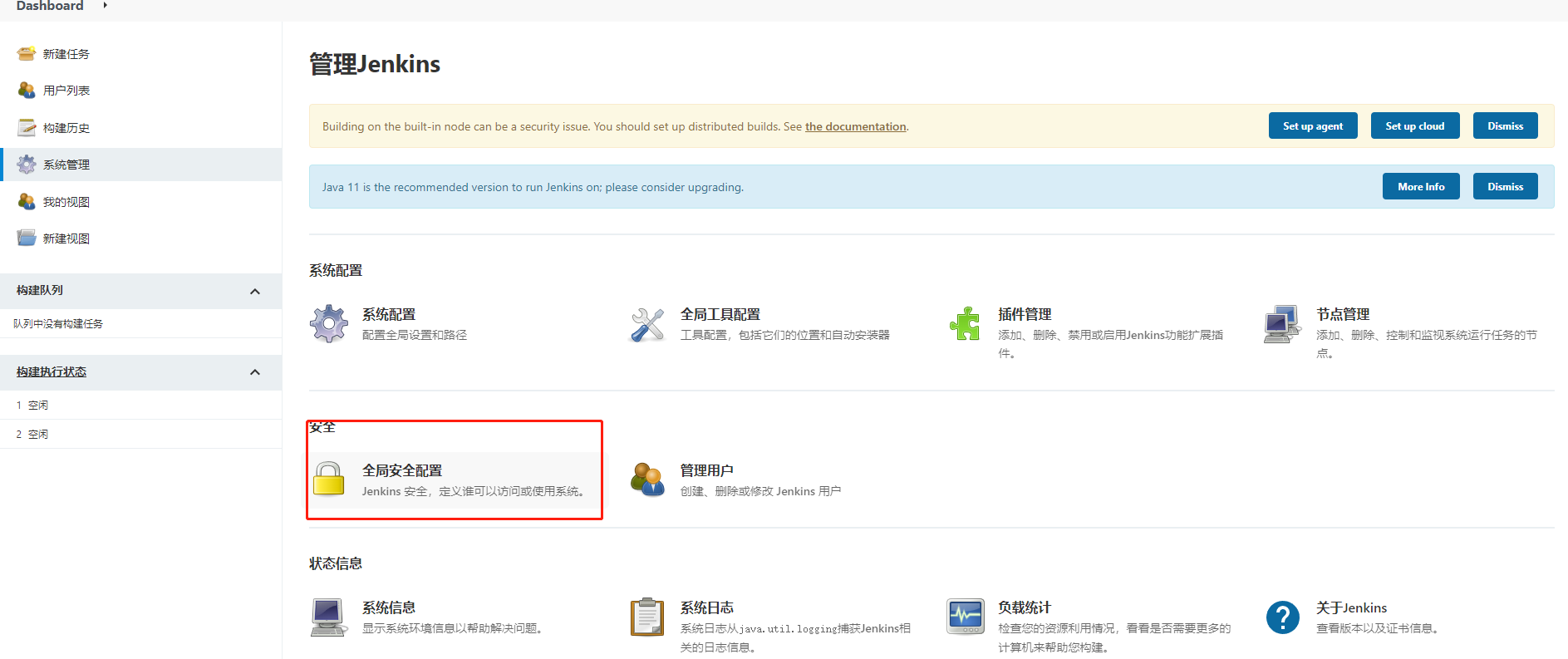Collapse the 构建队列 panel chevron
The width and height of the screenshot is (1568, 659).
point(255,291)
